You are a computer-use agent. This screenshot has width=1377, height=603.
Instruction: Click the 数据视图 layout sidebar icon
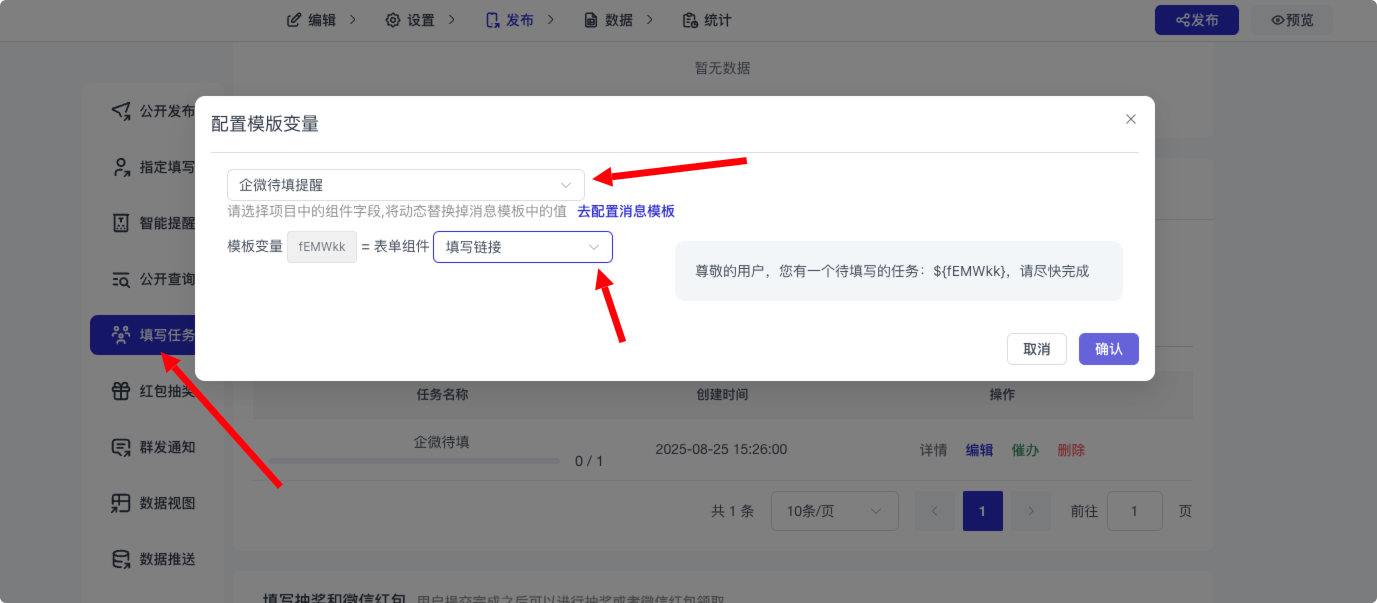121,503
